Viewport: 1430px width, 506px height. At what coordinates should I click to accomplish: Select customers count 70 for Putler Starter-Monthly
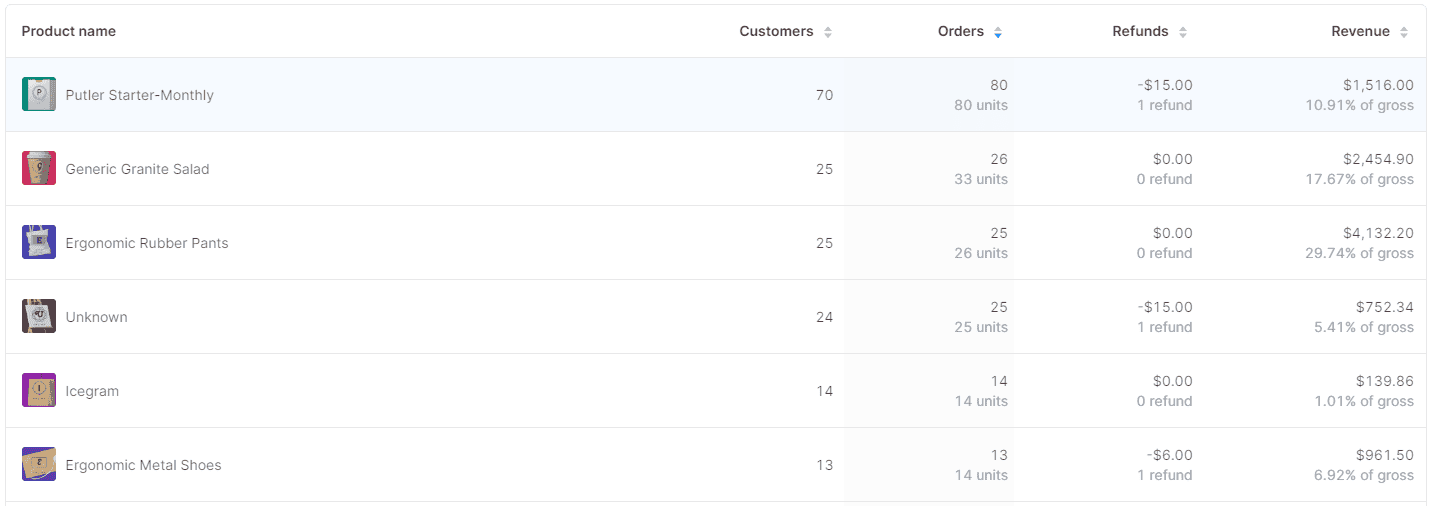(x=824, y=95)
